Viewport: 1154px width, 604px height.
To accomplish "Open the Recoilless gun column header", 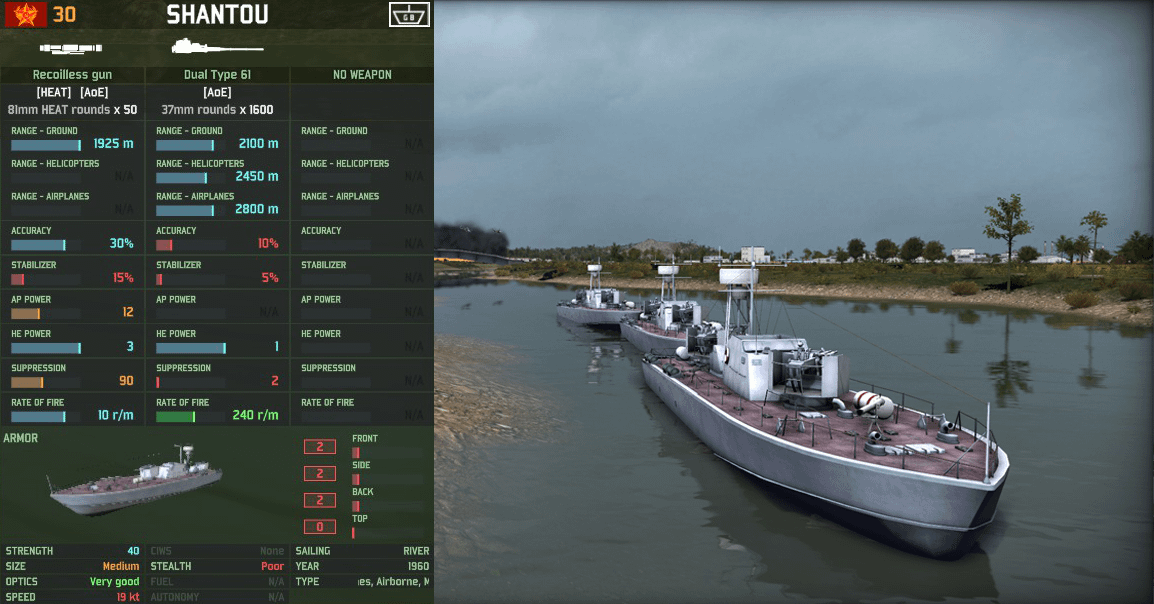I will 72,74.
